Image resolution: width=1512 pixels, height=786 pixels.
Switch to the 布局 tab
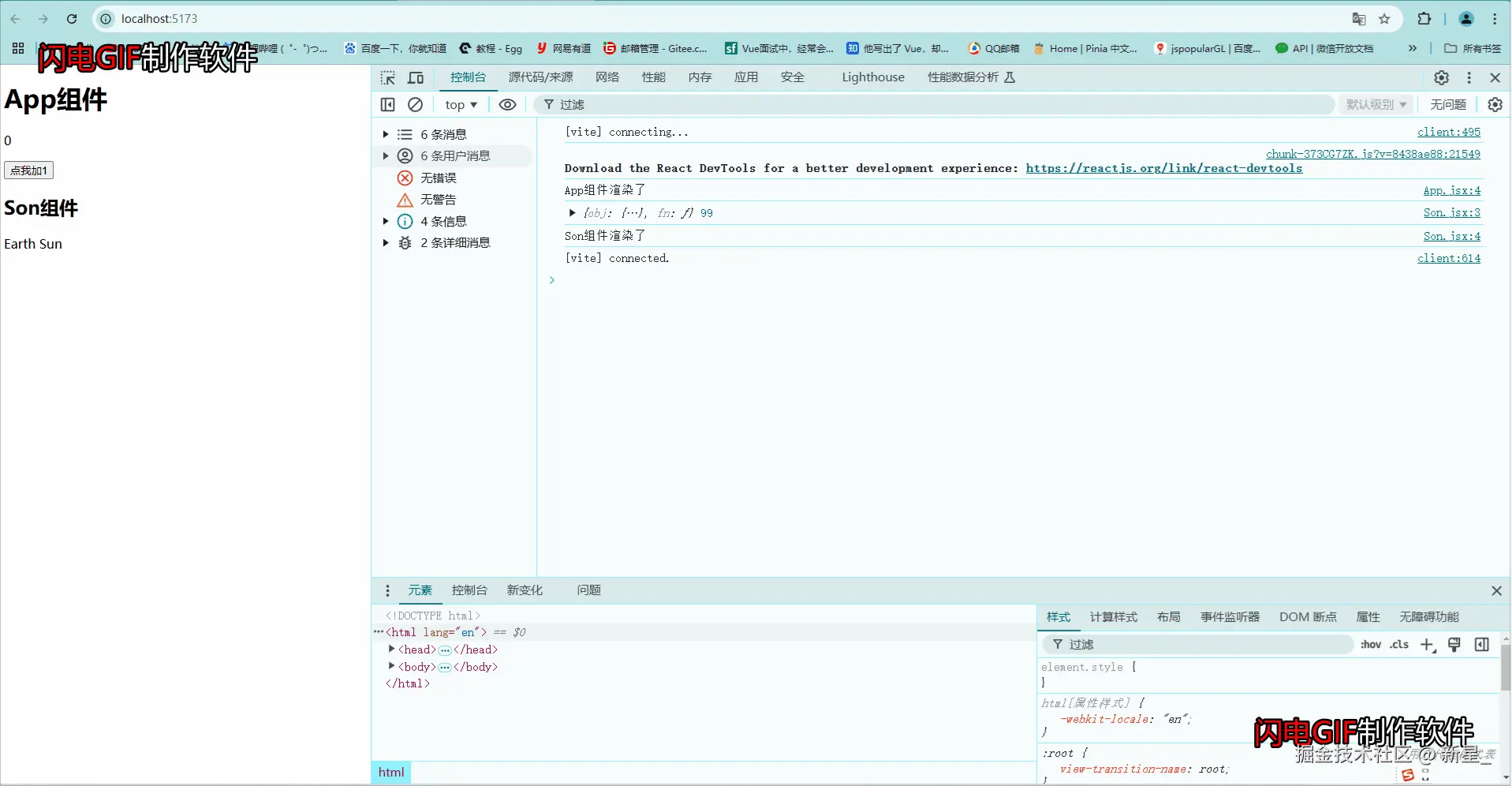[1169, 617]
